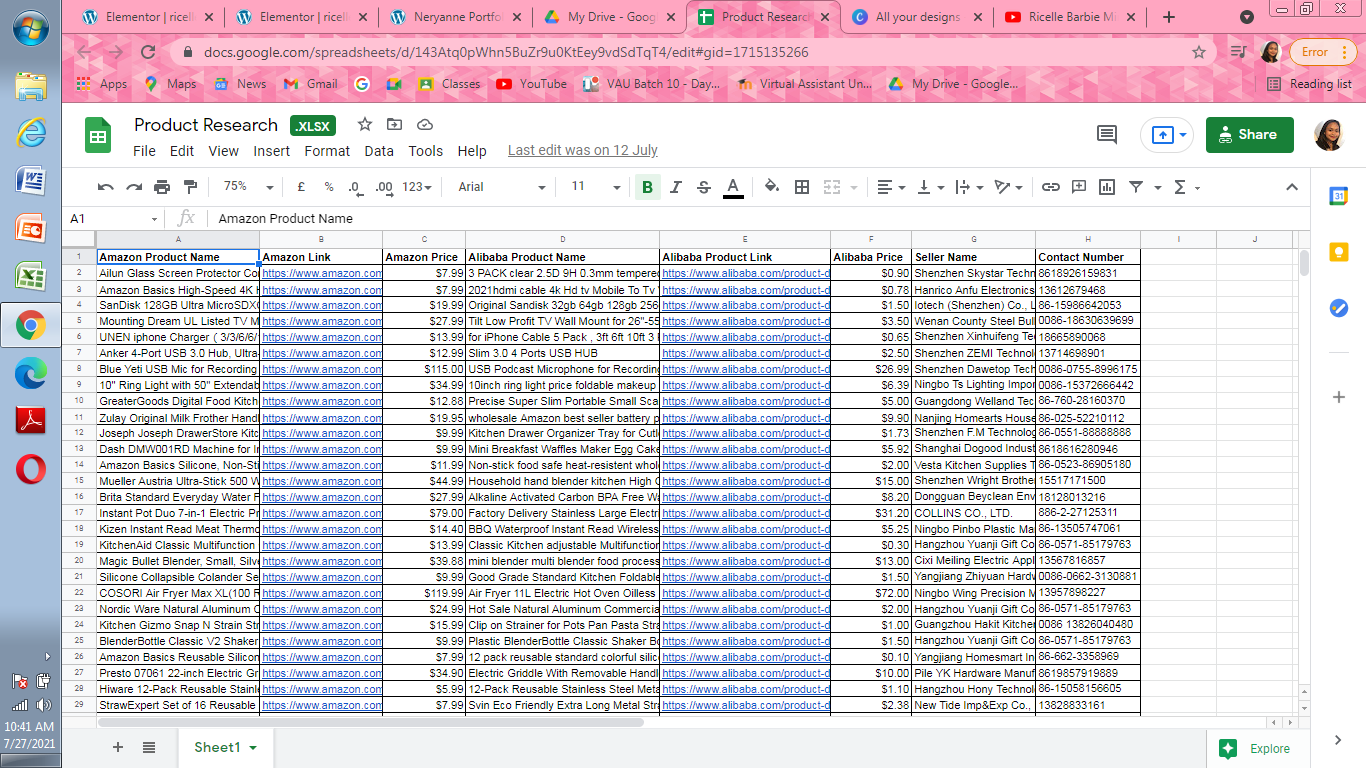The image size is (1366, 768).
Task: Click the Present to meeting button
Action: tap(1167, 135)
